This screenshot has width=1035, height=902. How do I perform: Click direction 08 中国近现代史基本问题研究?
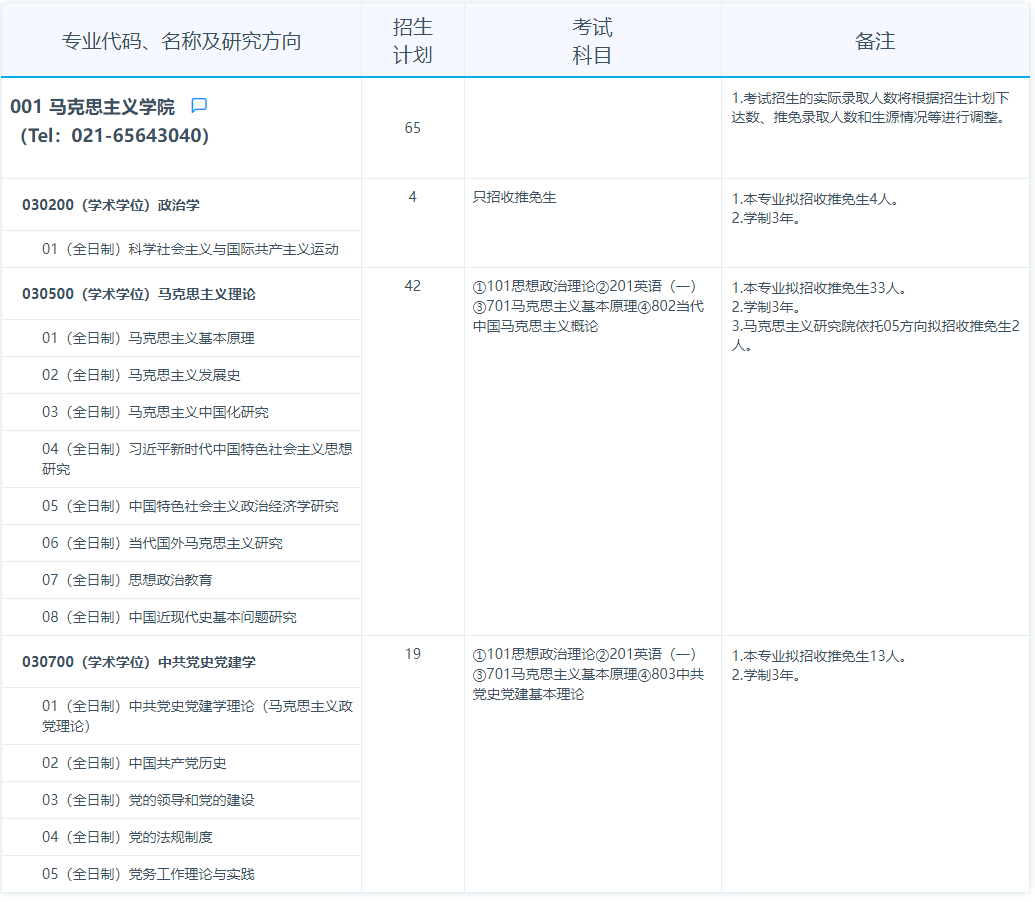[169, 617]
